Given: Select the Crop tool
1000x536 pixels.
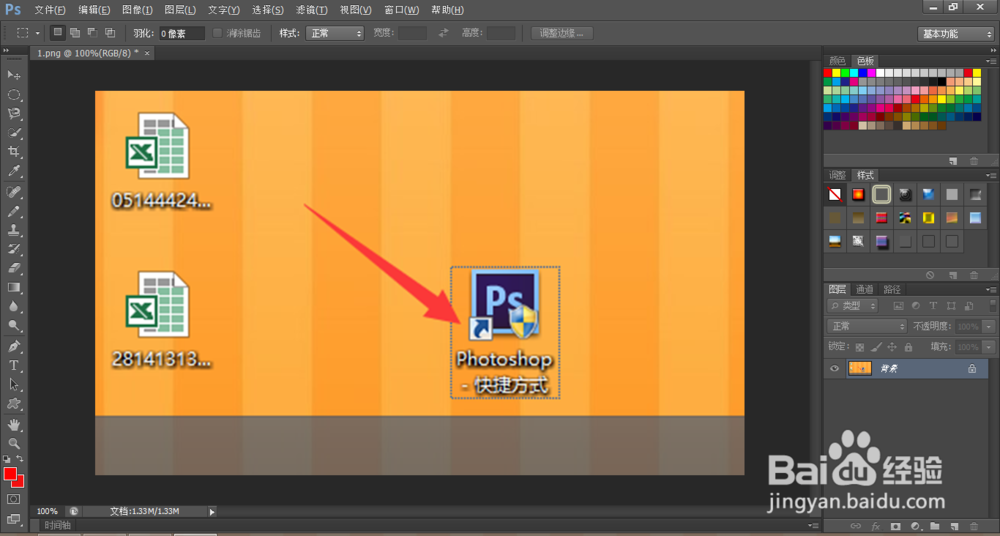Looking at the screenshot, I should pyautogui.click(x=13, y=152).
